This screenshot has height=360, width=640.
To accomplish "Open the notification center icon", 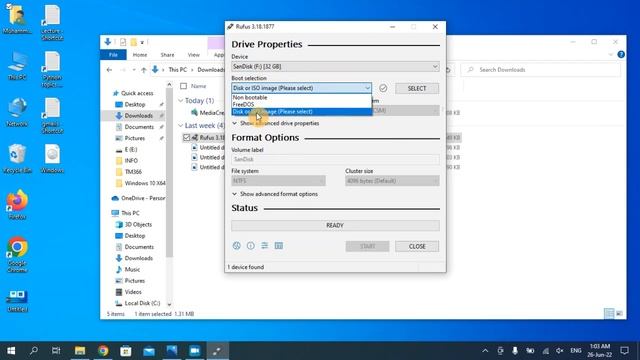I will coord(624,351).
